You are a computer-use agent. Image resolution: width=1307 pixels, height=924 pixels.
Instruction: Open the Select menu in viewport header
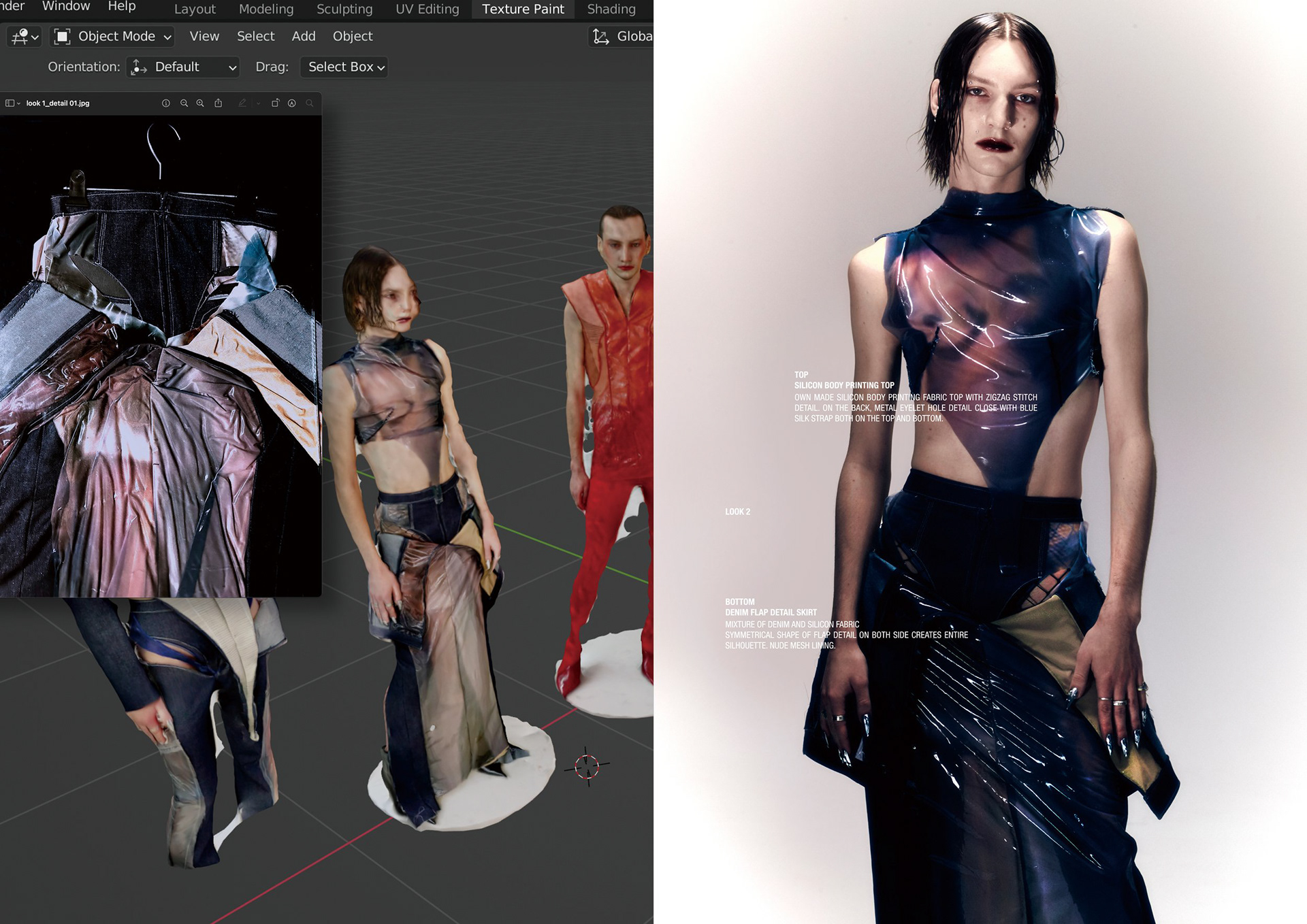point(255,37)
